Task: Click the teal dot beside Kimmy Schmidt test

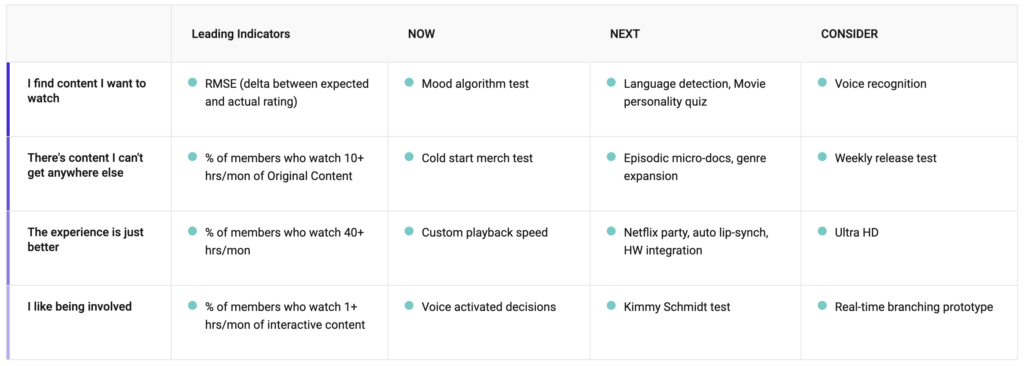Action: pos(611,305)
